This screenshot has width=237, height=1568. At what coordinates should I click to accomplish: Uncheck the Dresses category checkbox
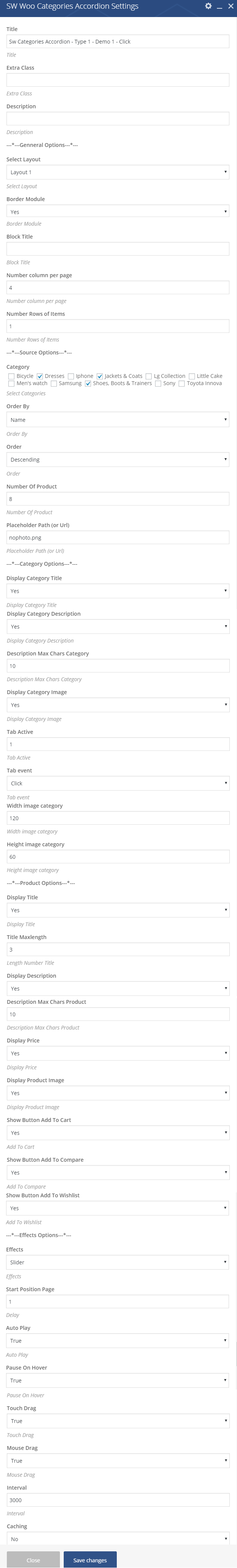39,376
